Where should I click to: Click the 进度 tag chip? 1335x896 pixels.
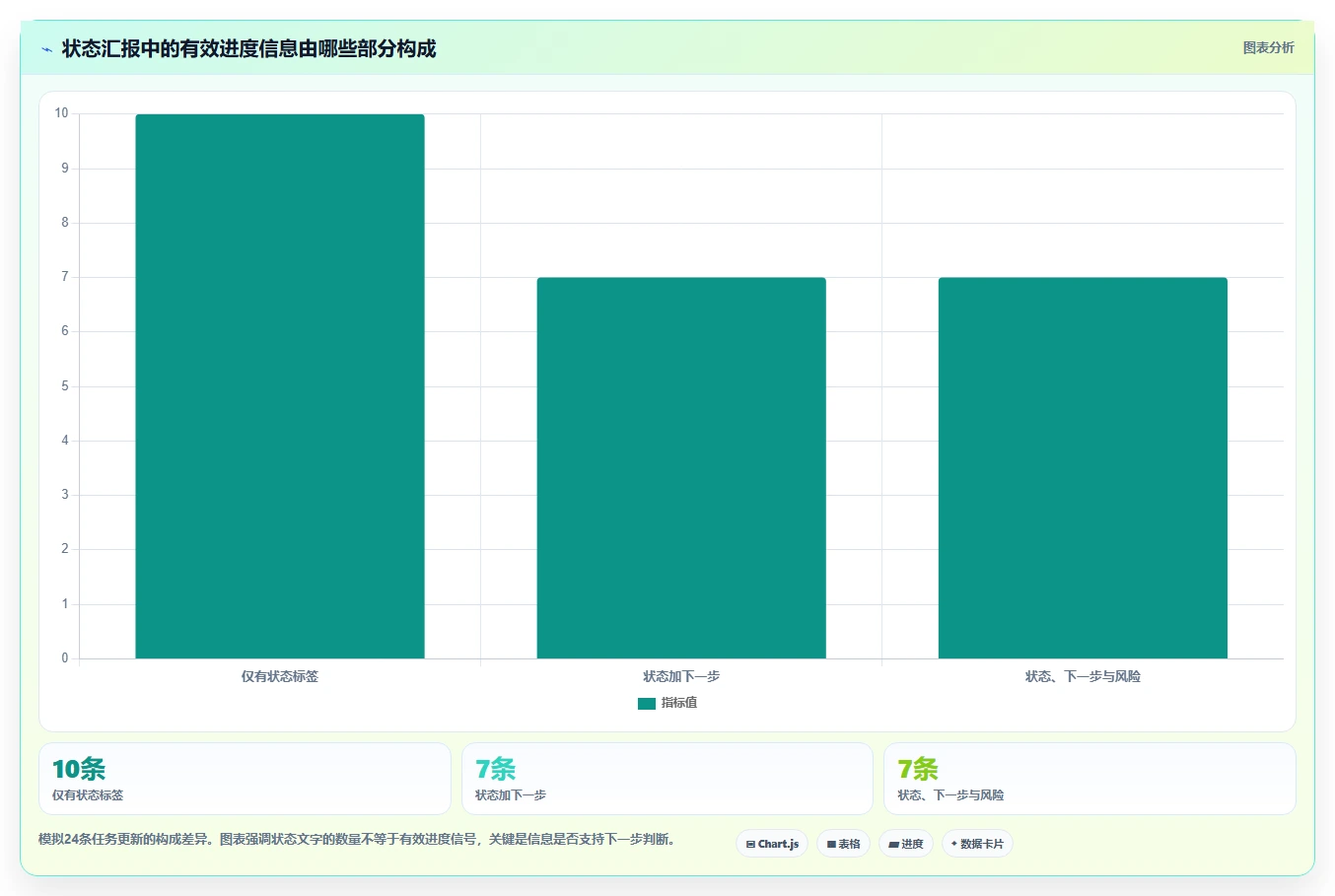(906, 844)
